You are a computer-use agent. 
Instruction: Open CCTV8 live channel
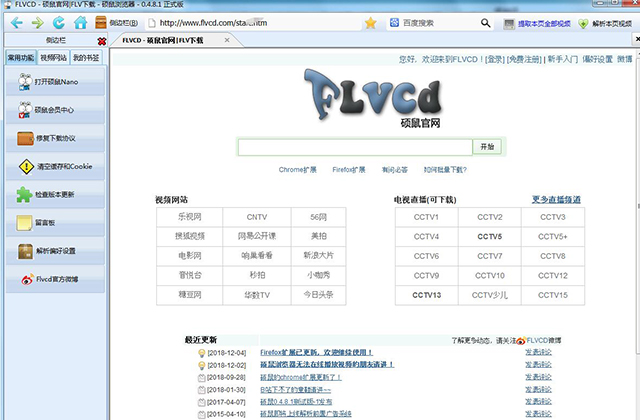[x=553, y=256]
